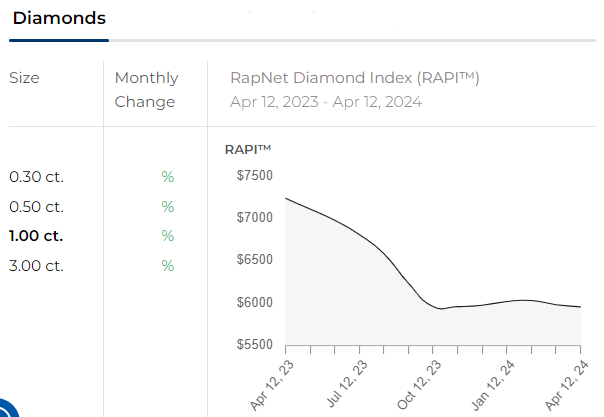The height and width of the screenshot is (417, 604).
Task: Click the Size column header
Action: 24,78
